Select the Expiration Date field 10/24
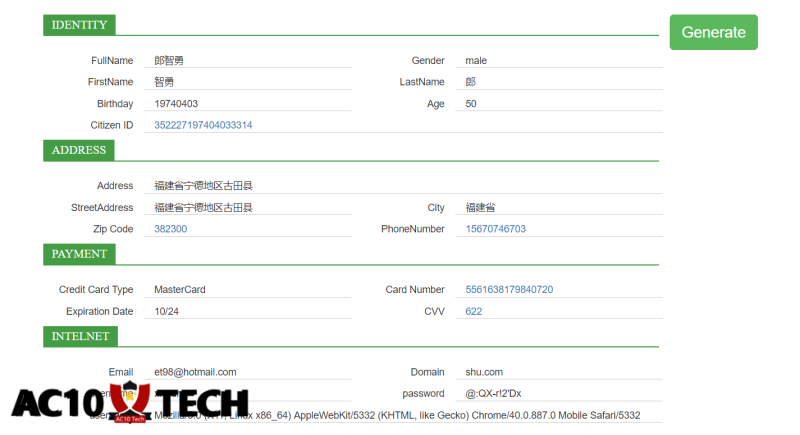This screenshot has width=800, height=435. pos(250,311)
